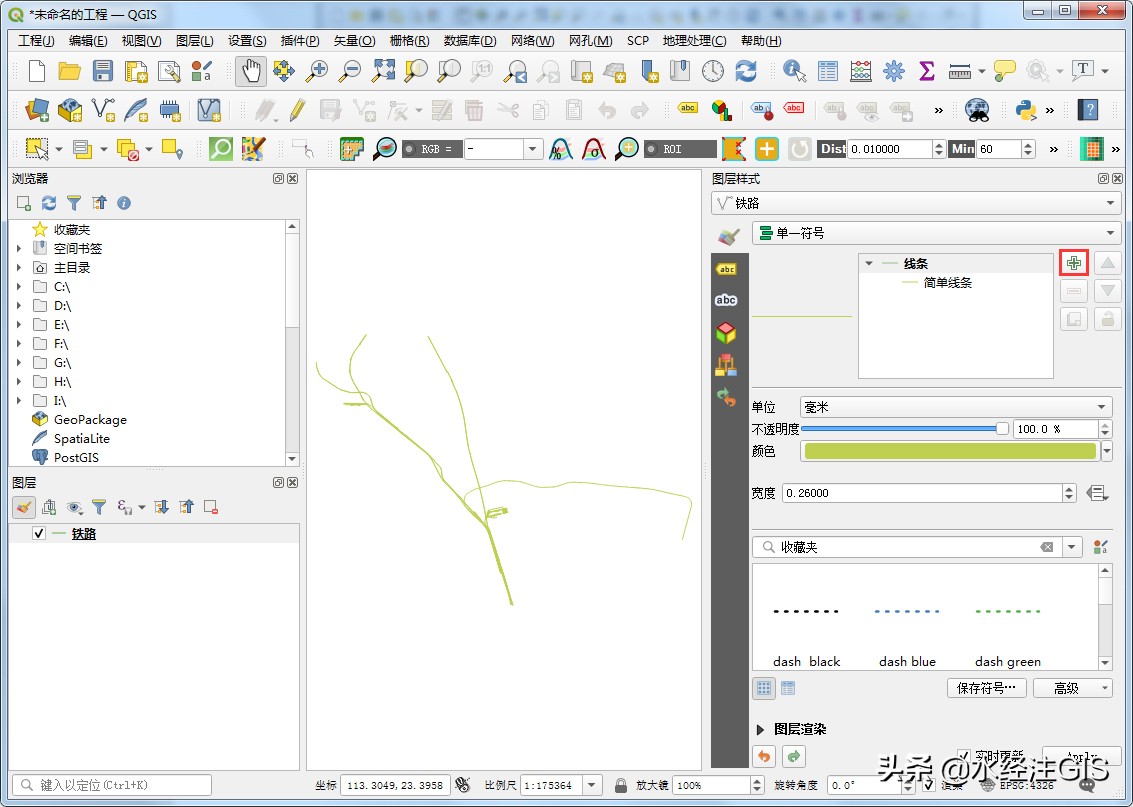Uncheck the 铁路 layer visibility checkbox

(x=39, y=533)
